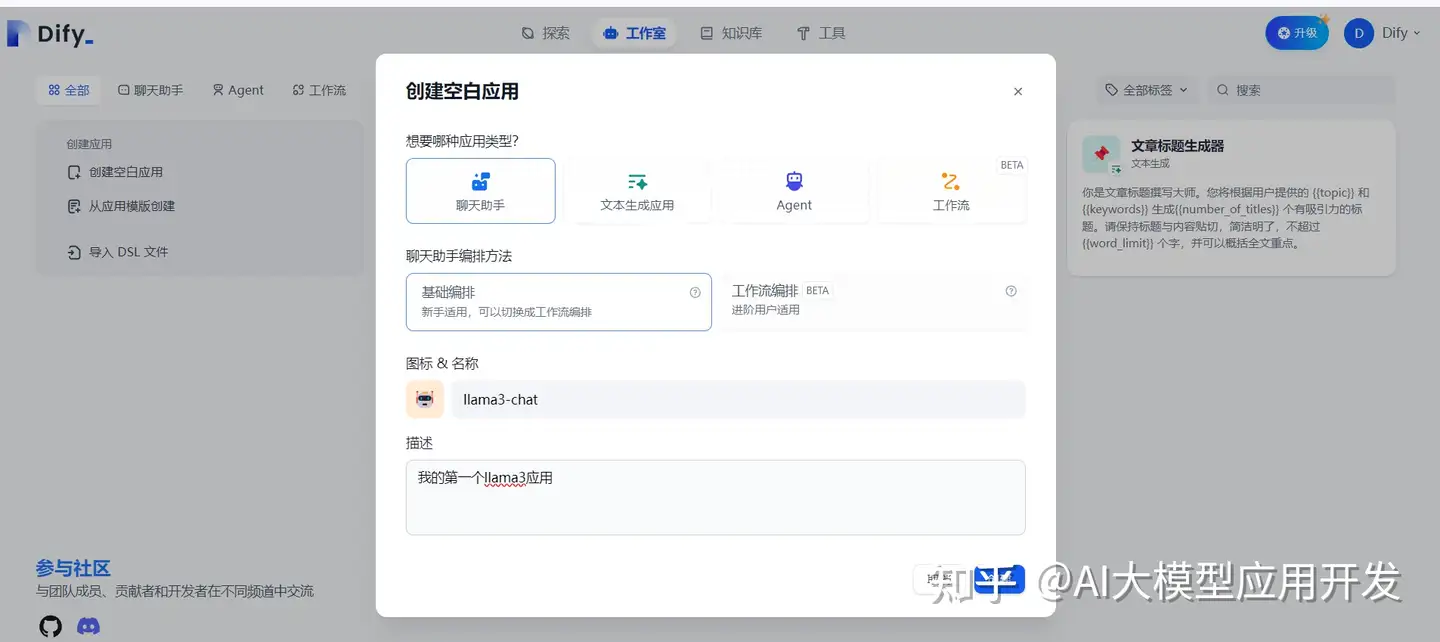Switch to the 工作室 tab in top navigation
The height and width of the screenshot is (642, 1440).
click(634, 33)
